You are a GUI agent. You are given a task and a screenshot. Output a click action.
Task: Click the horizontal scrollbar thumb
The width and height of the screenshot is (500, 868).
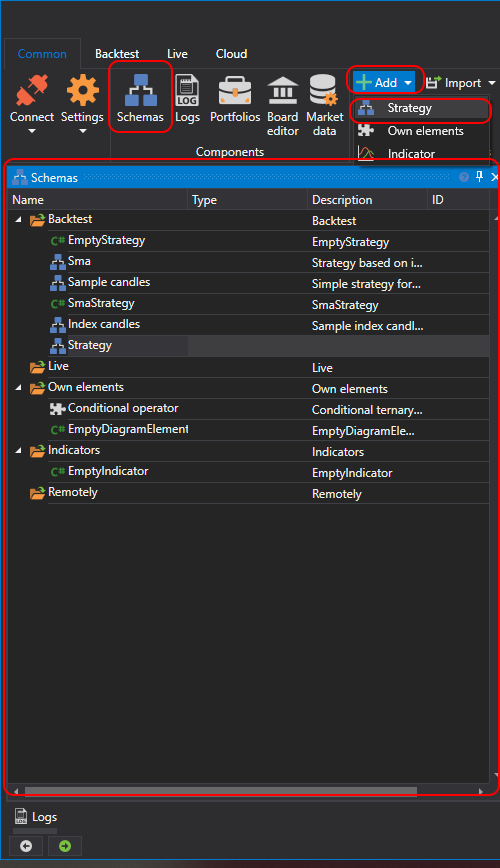pyautogui.click(x=221, y=791)
